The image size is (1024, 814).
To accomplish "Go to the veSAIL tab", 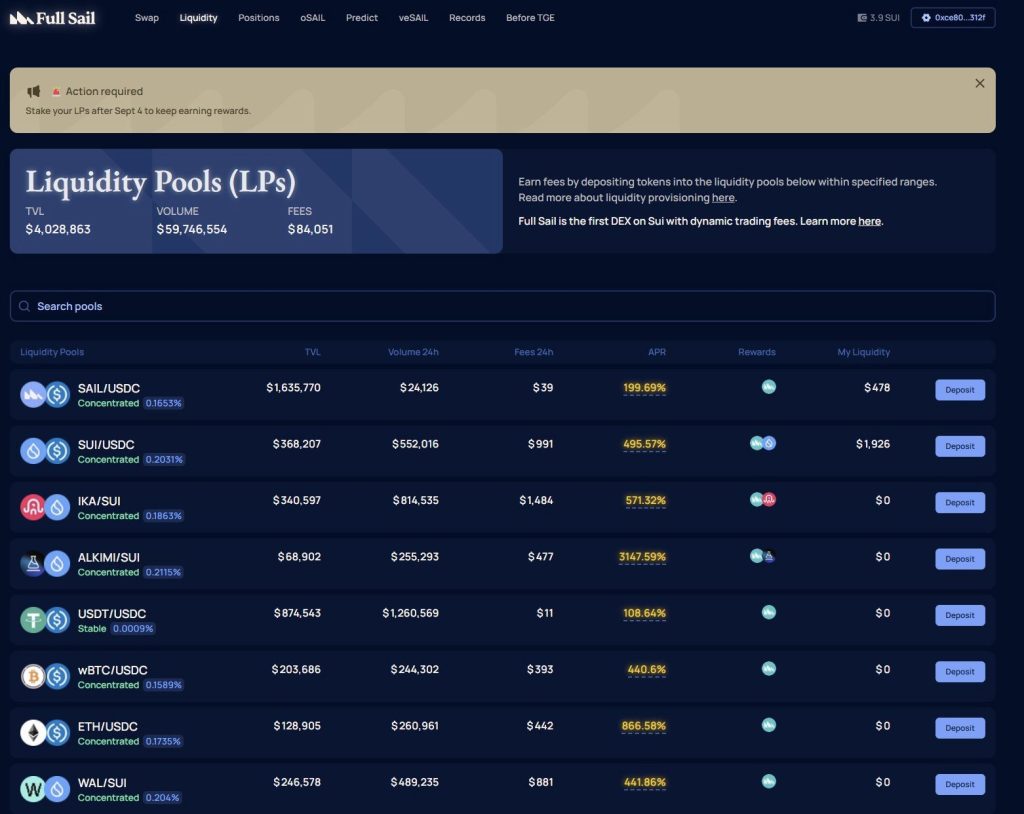I will 413,18.
